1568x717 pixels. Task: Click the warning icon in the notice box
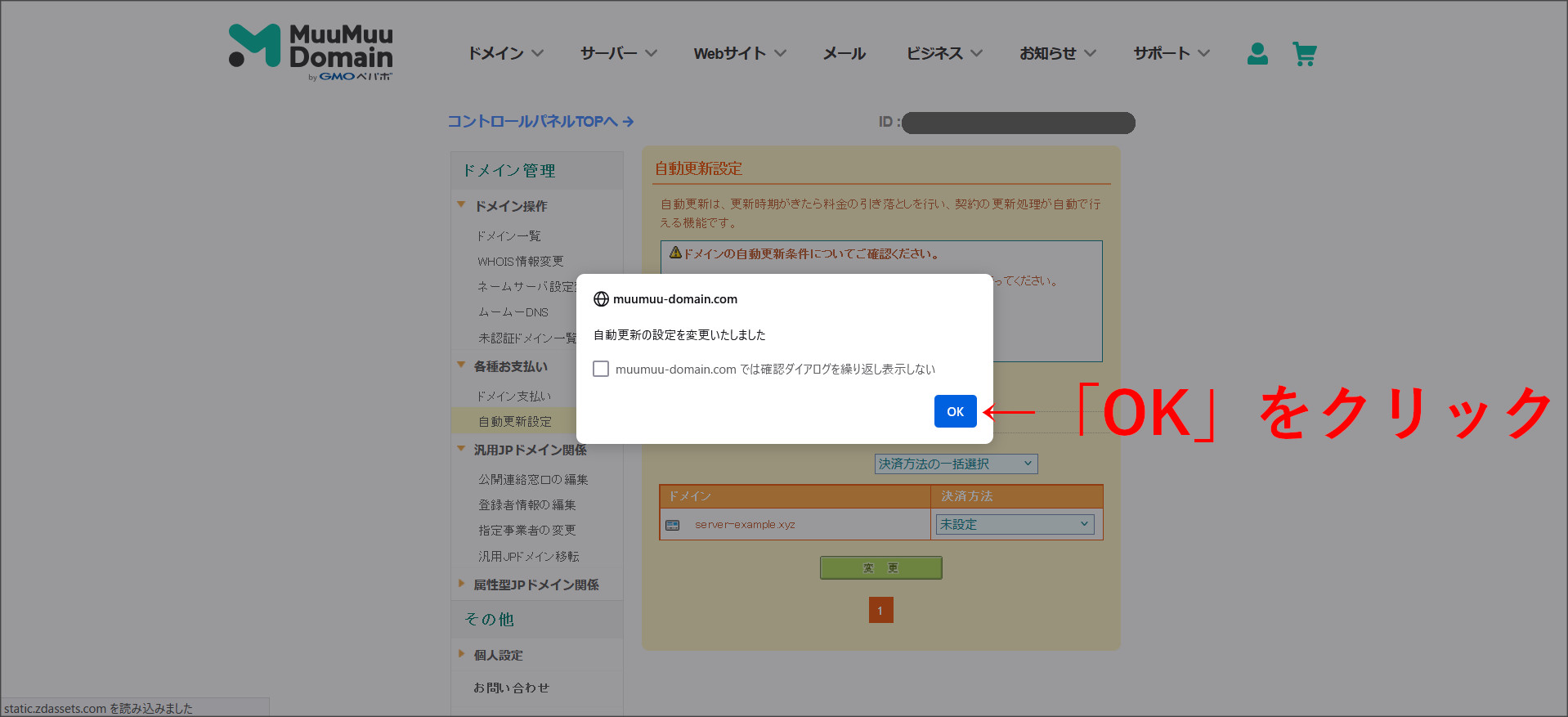[675, 253]
